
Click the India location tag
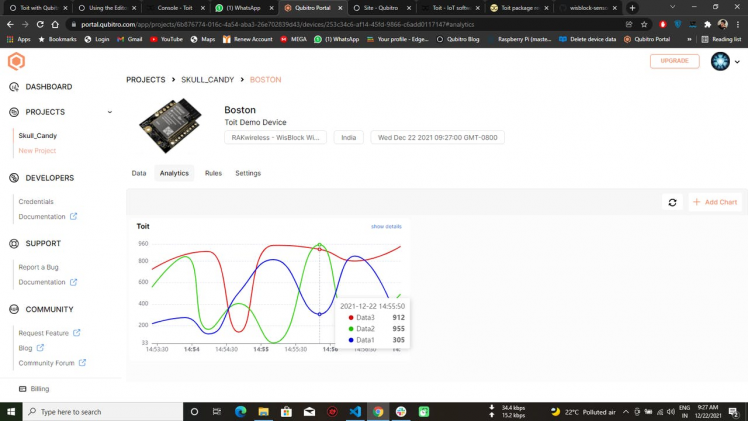[x=348, y=137]
